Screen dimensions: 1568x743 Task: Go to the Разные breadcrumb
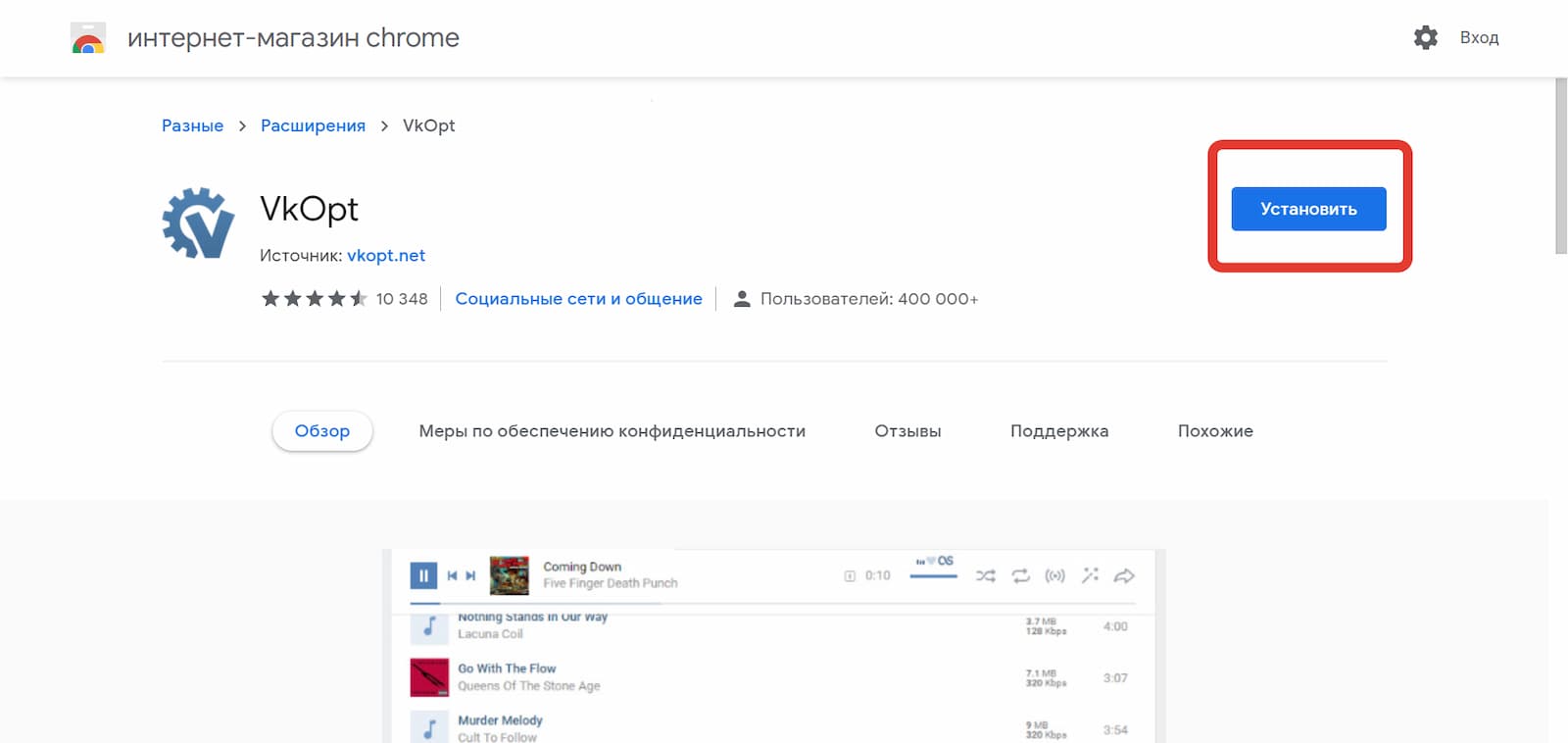click(192, 125)
